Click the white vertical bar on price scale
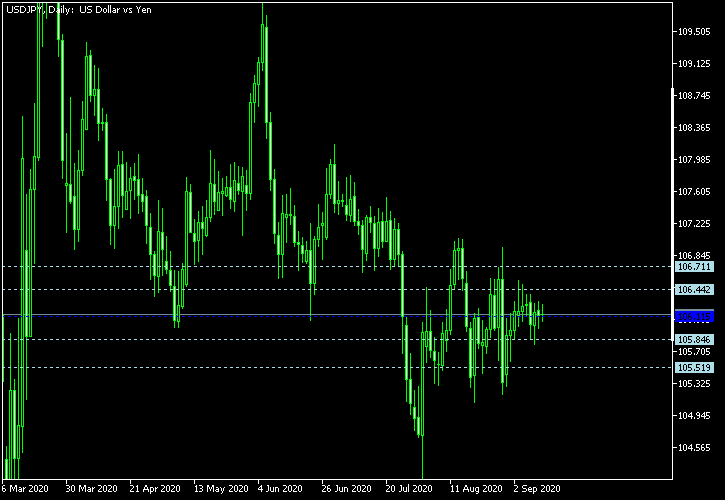Viewport: 725px width, 500px height. point(673,214)
